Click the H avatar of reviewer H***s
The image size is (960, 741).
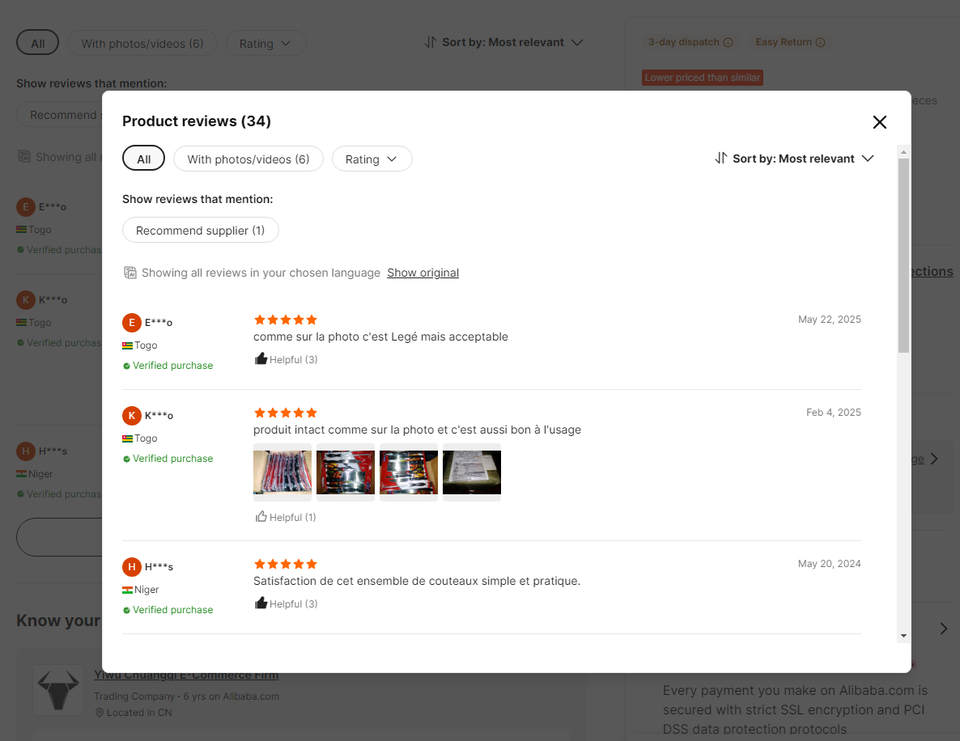132,566
